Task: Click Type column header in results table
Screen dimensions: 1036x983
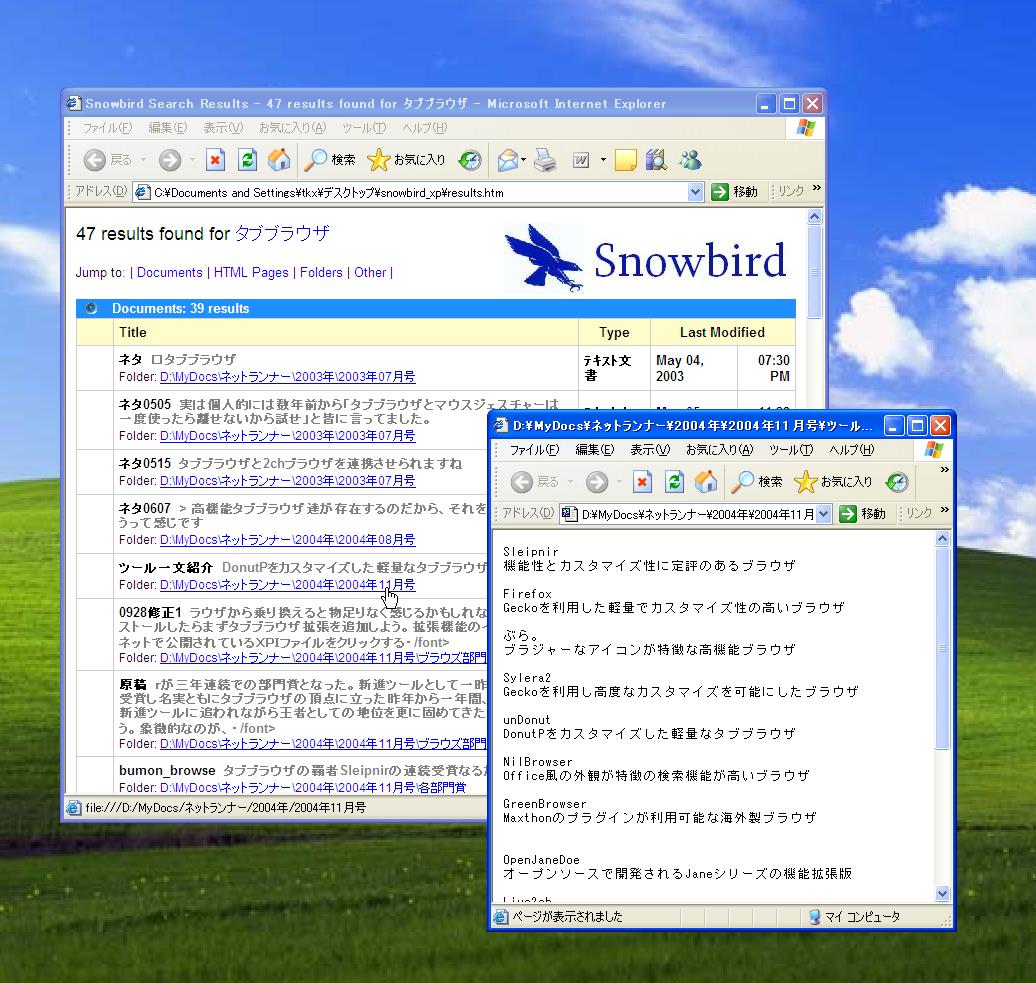Action: 614,332
